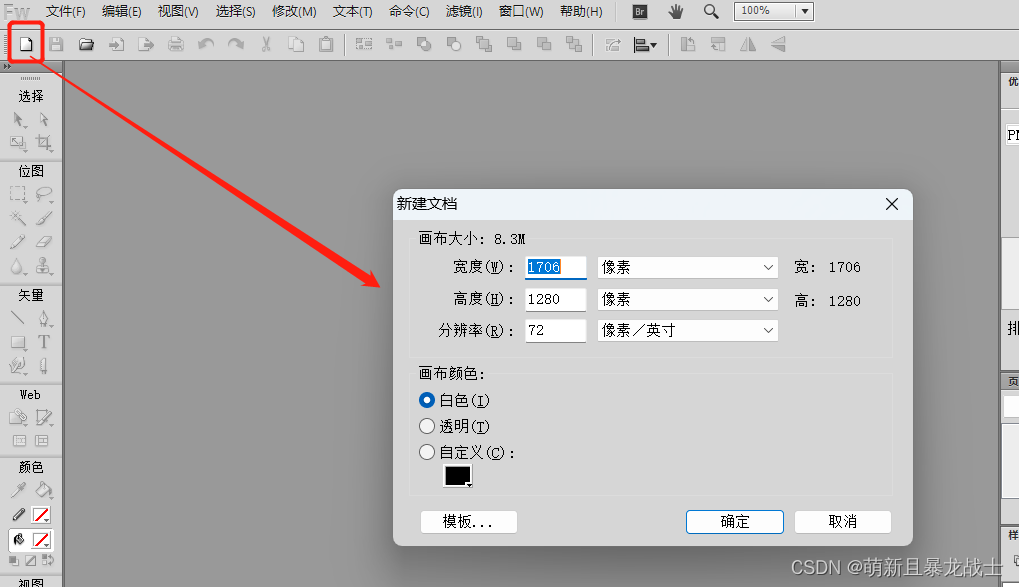Select the Text tool

pyautogui.click(x=44, y=342)
